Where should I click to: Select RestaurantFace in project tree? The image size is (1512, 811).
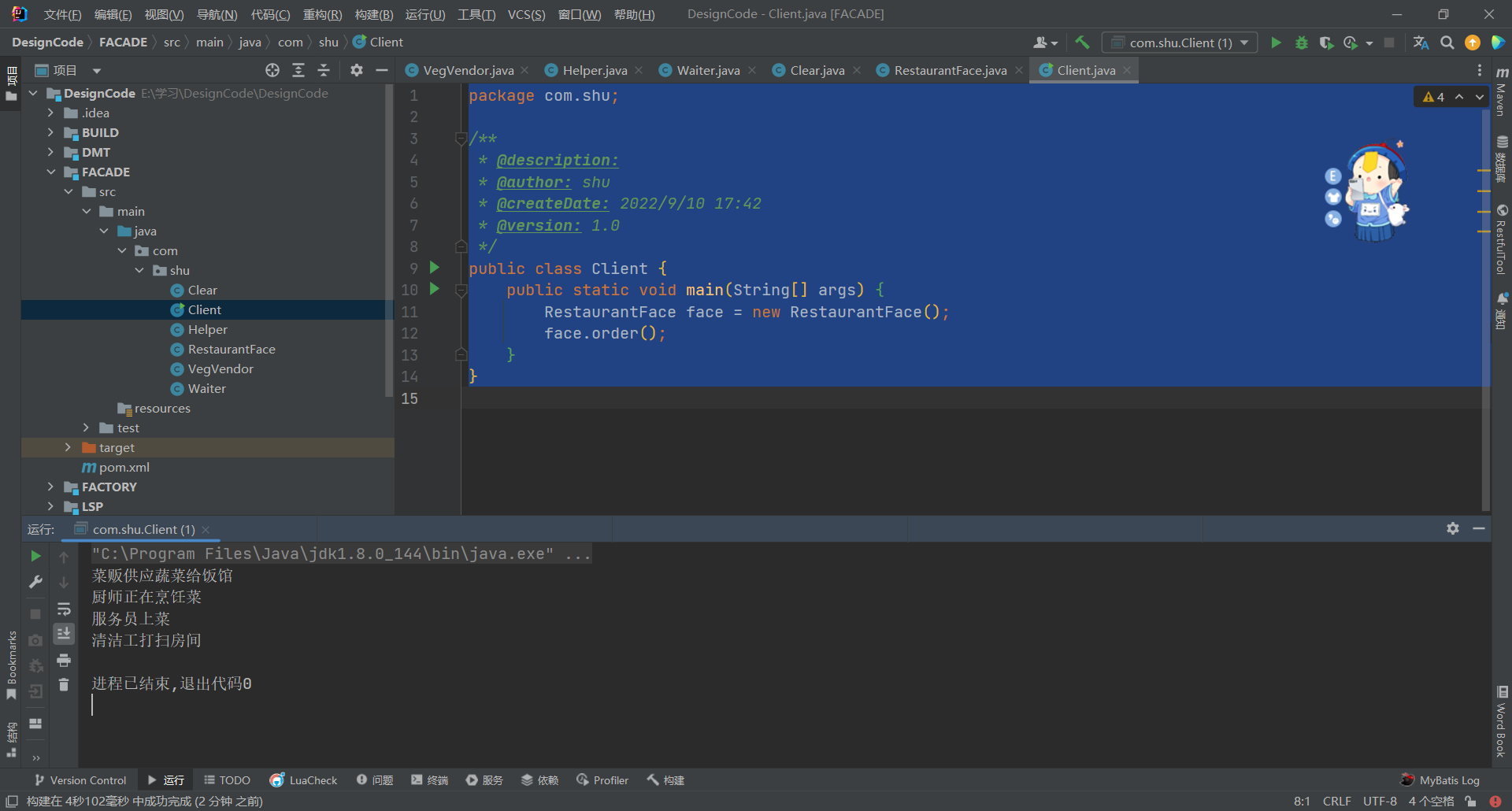(x=232, y=349)
